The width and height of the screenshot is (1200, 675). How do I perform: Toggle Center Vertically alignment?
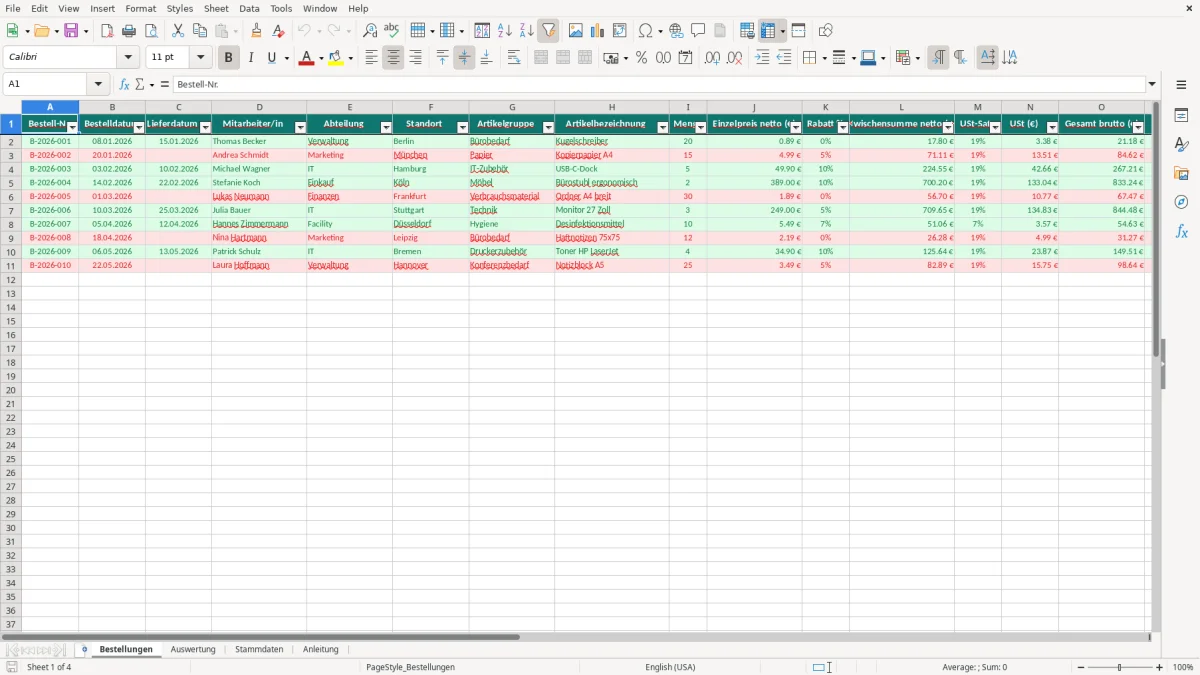click(464, 58)
